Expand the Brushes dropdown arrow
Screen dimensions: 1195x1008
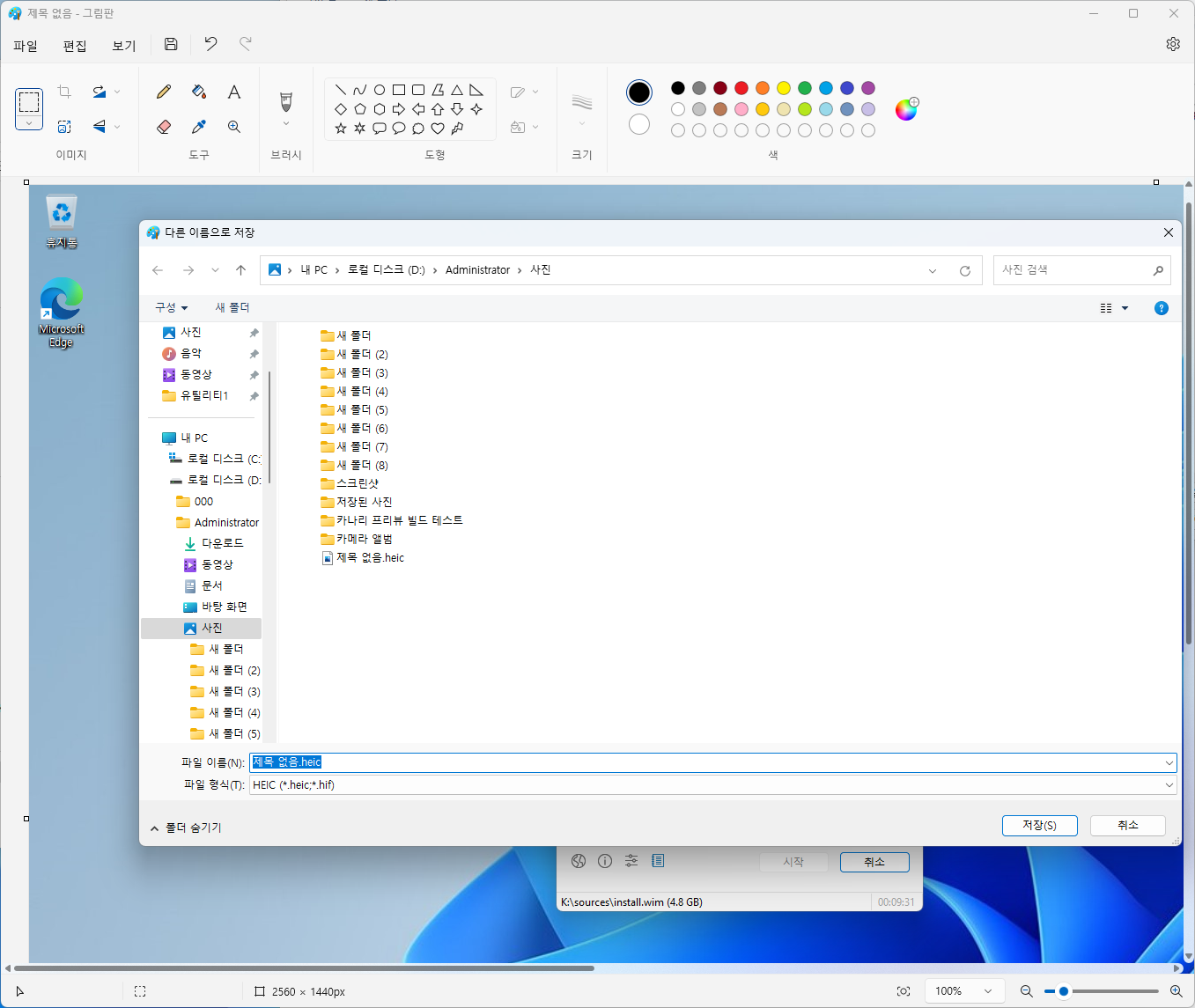[286, 124]
